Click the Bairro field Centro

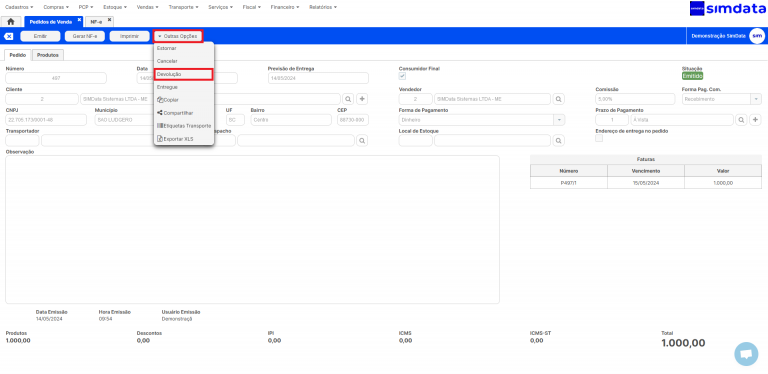pyautogui.click(x=291, y=120)
